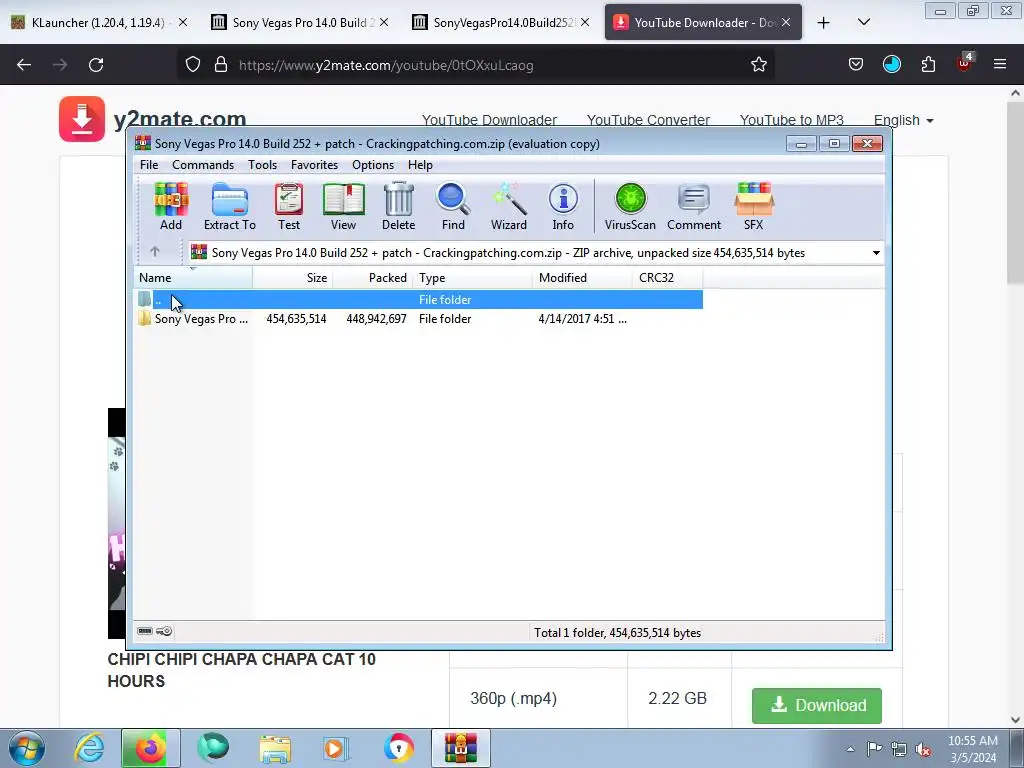Open Windows Explorer folder in taskbar

point(275,748)
